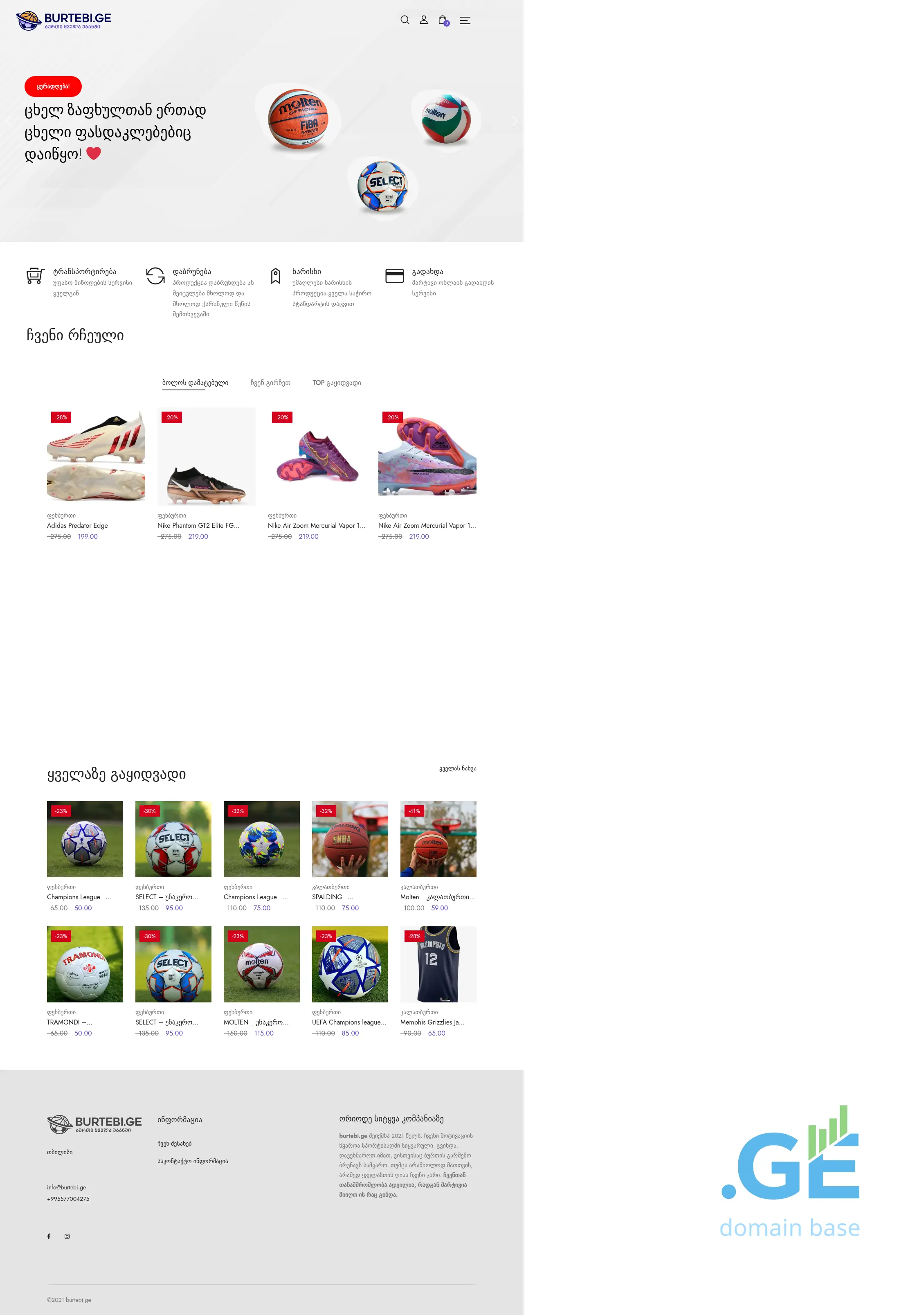The width and height of the screenshot is (924, 1315).
Task: Open the shopping bag cart icon
Action: point(443,20)
